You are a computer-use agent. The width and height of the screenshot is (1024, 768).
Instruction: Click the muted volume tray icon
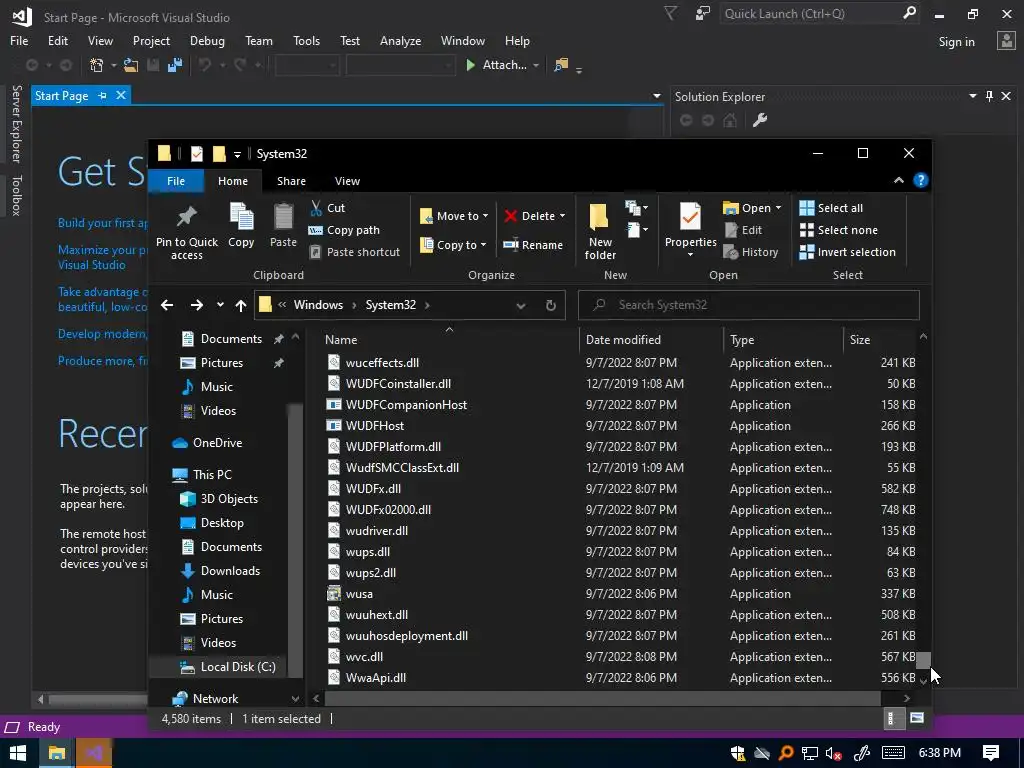(833, 754)
